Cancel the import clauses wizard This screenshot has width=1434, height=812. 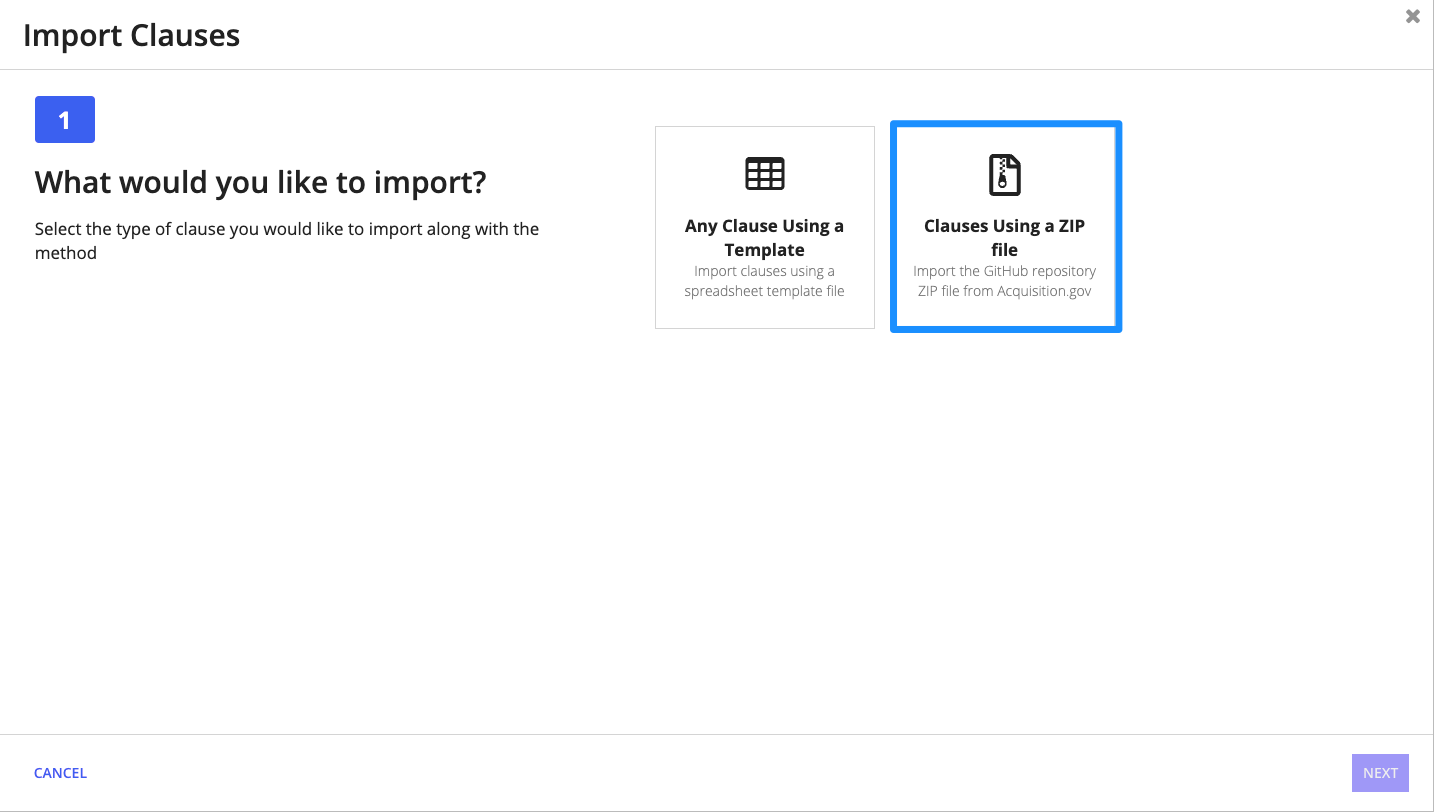[x=61, y=773]
